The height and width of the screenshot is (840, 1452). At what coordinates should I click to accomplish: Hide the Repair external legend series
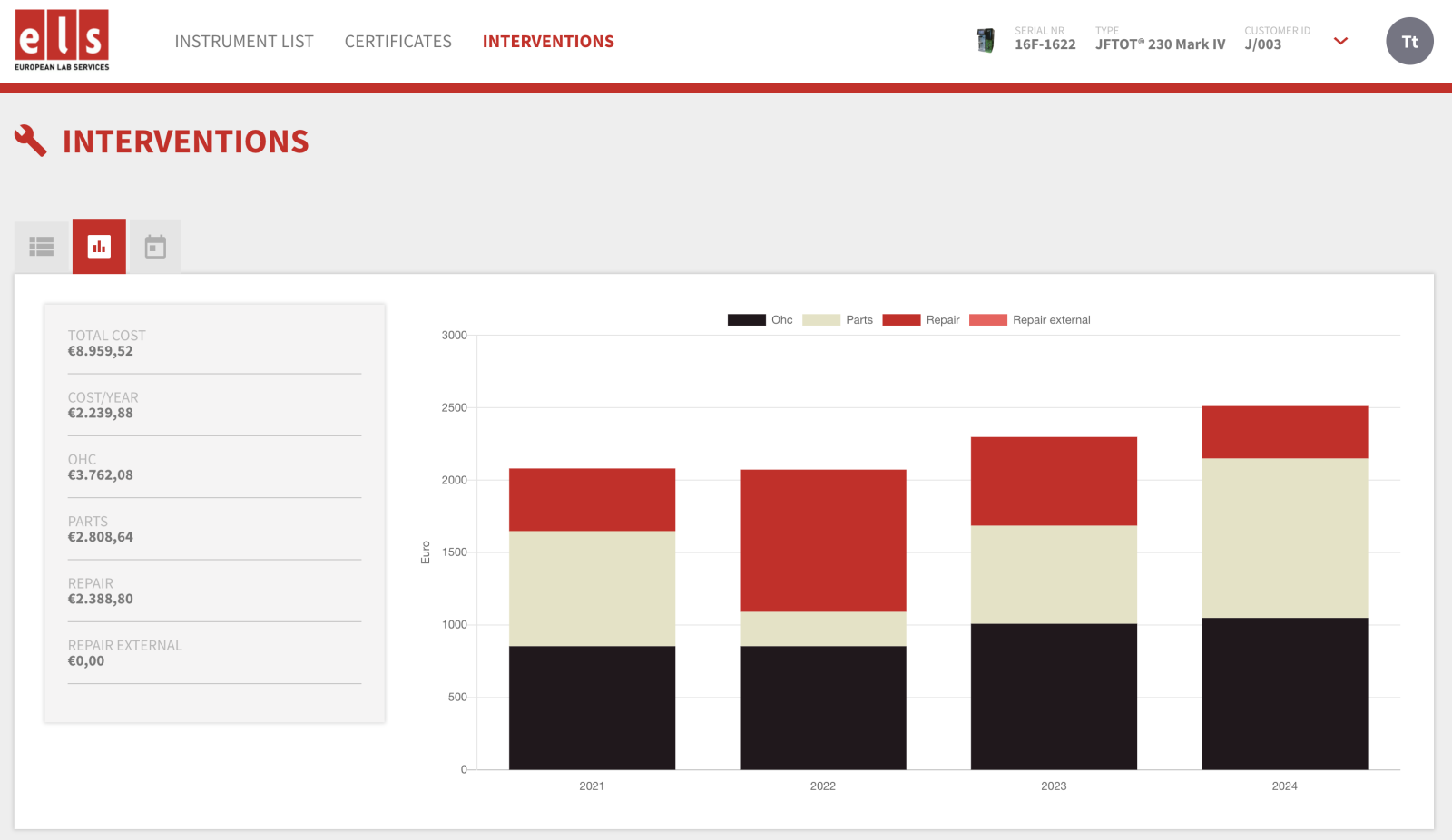click(x=1029, y=320)
